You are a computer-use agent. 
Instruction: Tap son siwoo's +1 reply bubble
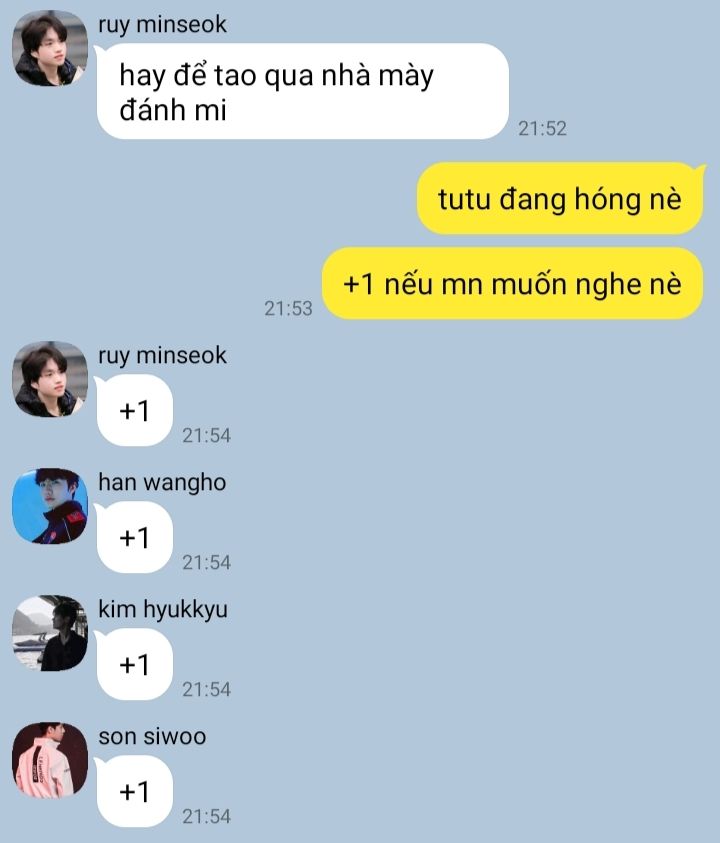click(134, 791)
